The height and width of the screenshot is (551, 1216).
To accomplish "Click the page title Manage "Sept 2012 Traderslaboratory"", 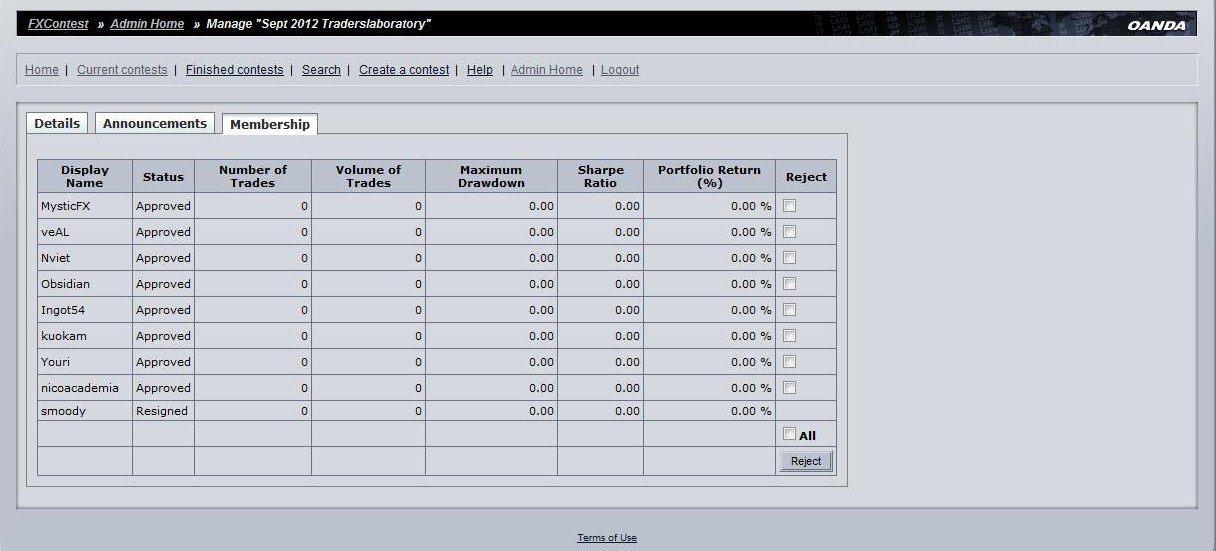I will tap(318, 24).
